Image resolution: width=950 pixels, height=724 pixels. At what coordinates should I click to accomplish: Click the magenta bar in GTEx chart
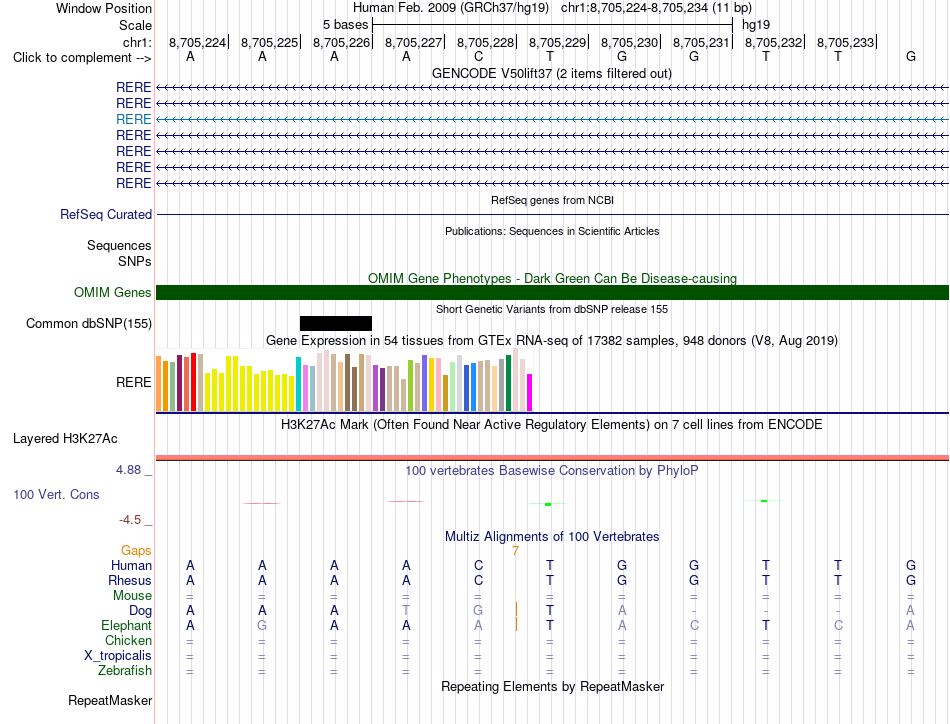click(x=529, y=393)
